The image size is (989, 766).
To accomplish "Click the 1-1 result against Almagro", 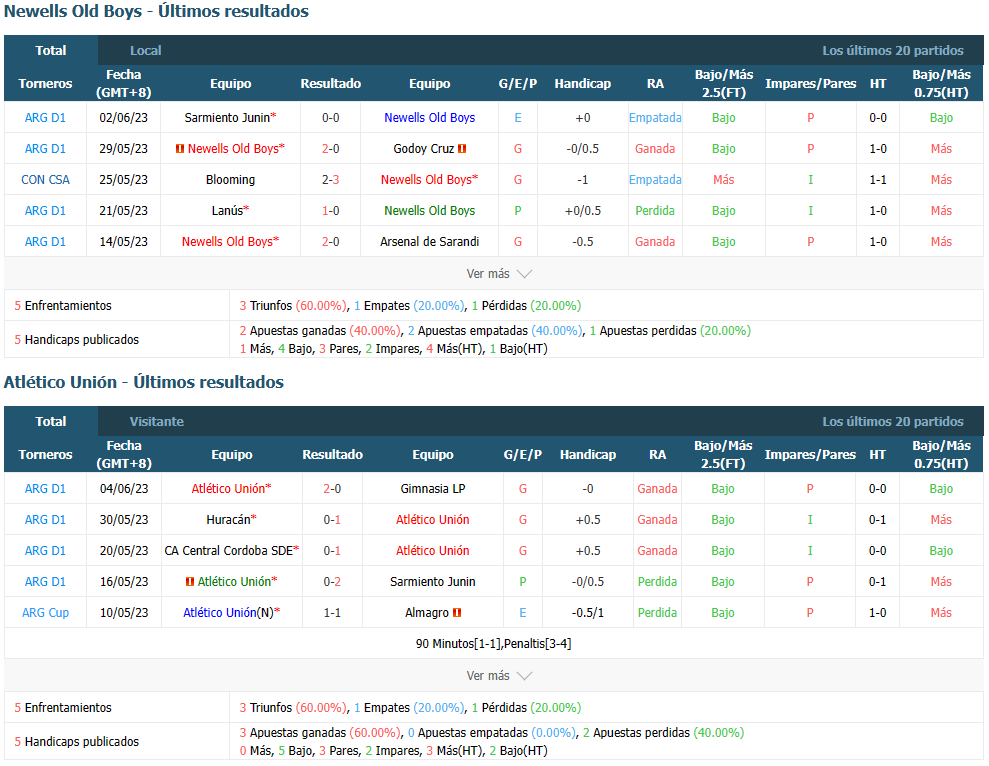I will pyautogui.click(x=332, y=613).
